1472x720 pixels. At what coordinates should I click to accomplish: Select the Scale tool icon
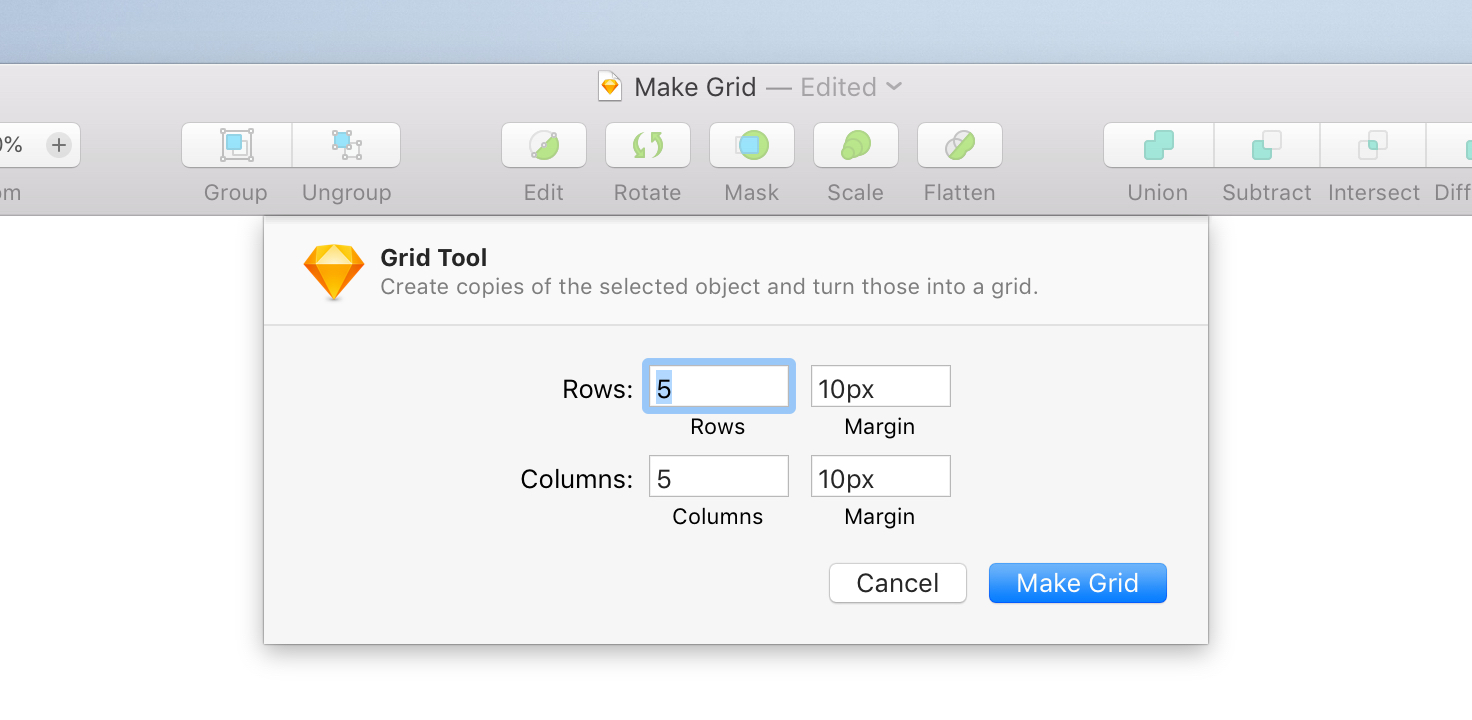point(855,145)
